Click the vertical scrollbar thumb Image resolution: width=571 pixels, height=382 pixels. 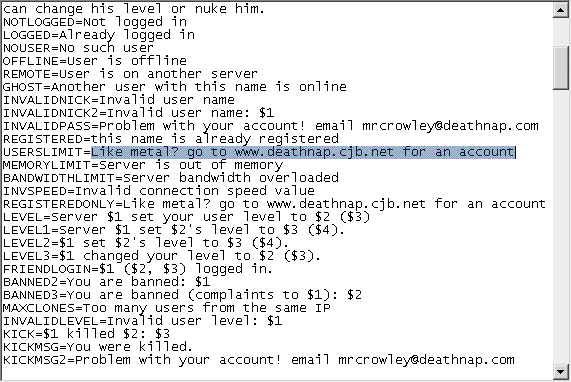point(560,68)
